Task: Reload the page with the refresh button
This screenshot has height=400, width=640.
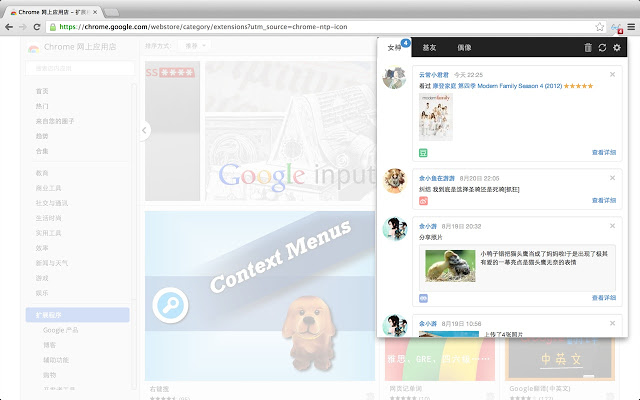Action: tap(37, 27)
